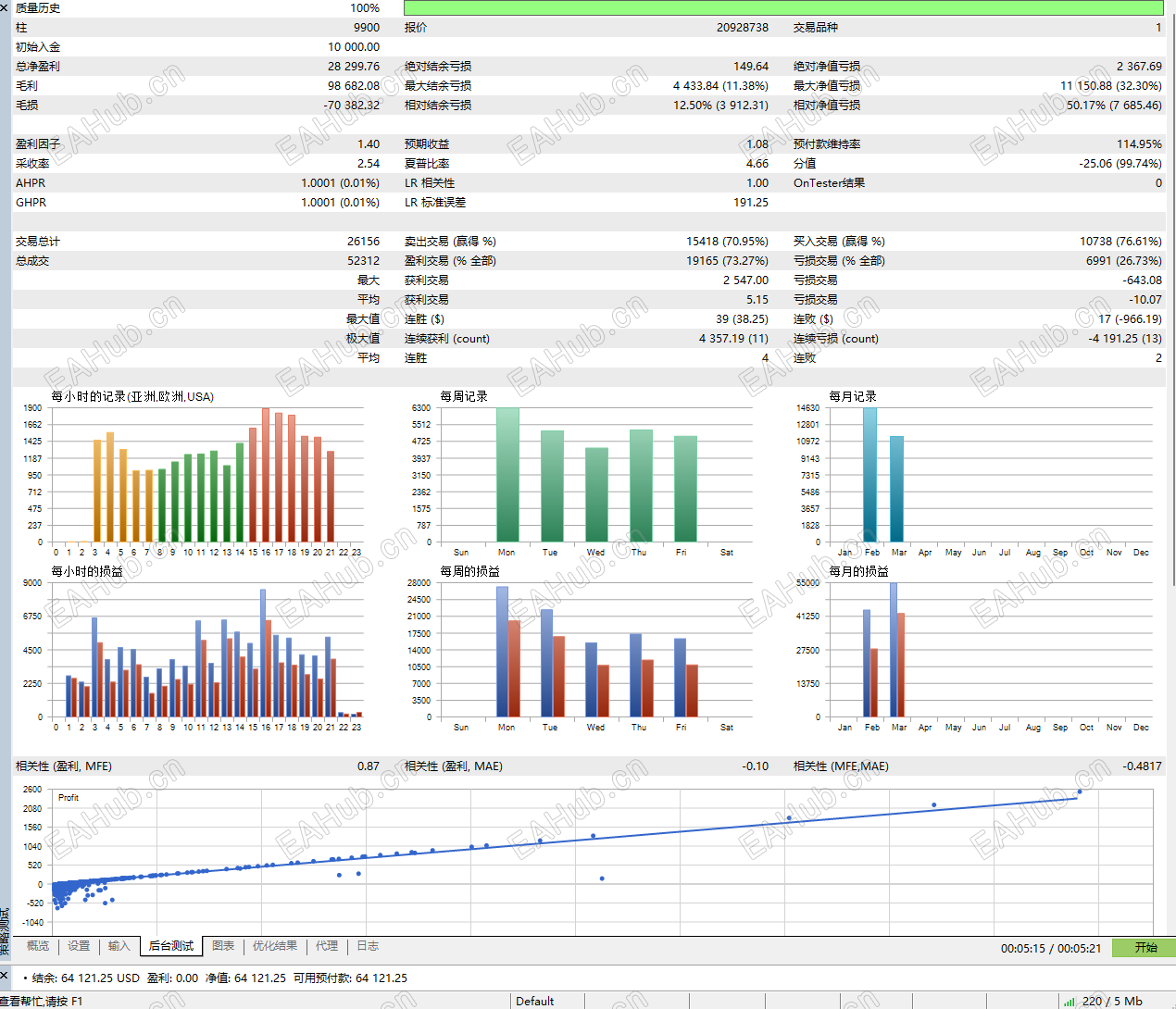The width and height of the screenshot is (1176, 1009).
Task: Open the 图表 tab
Action: coord(223,946)
